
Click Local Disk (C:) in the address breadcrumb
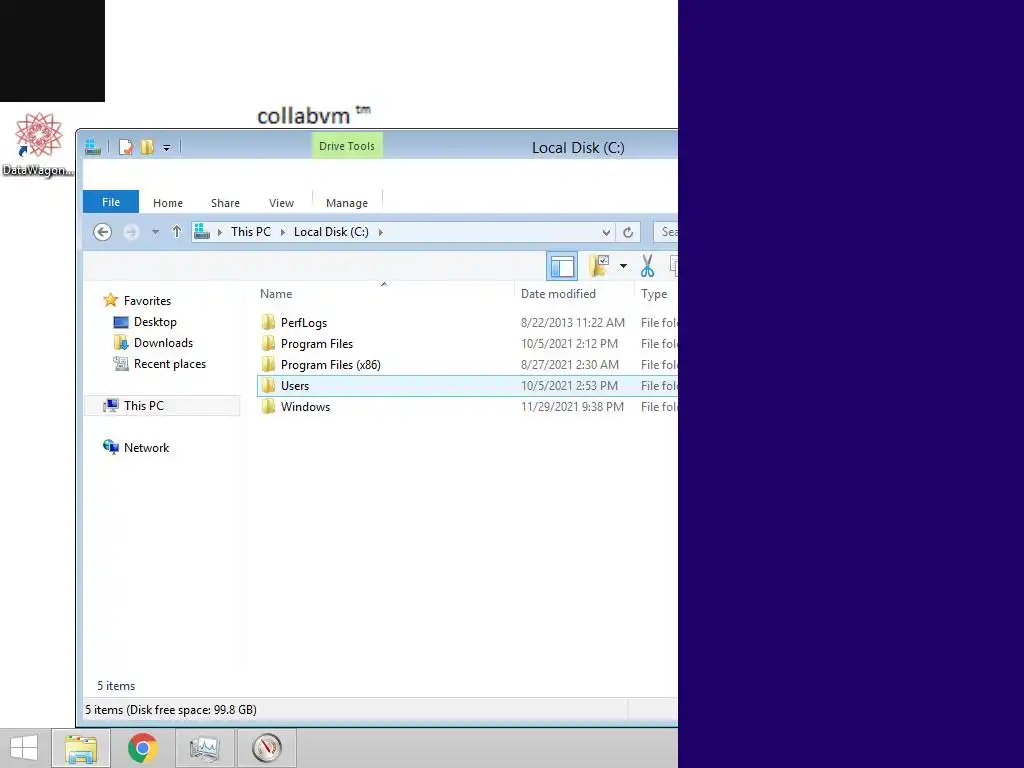tap(331, 232)
